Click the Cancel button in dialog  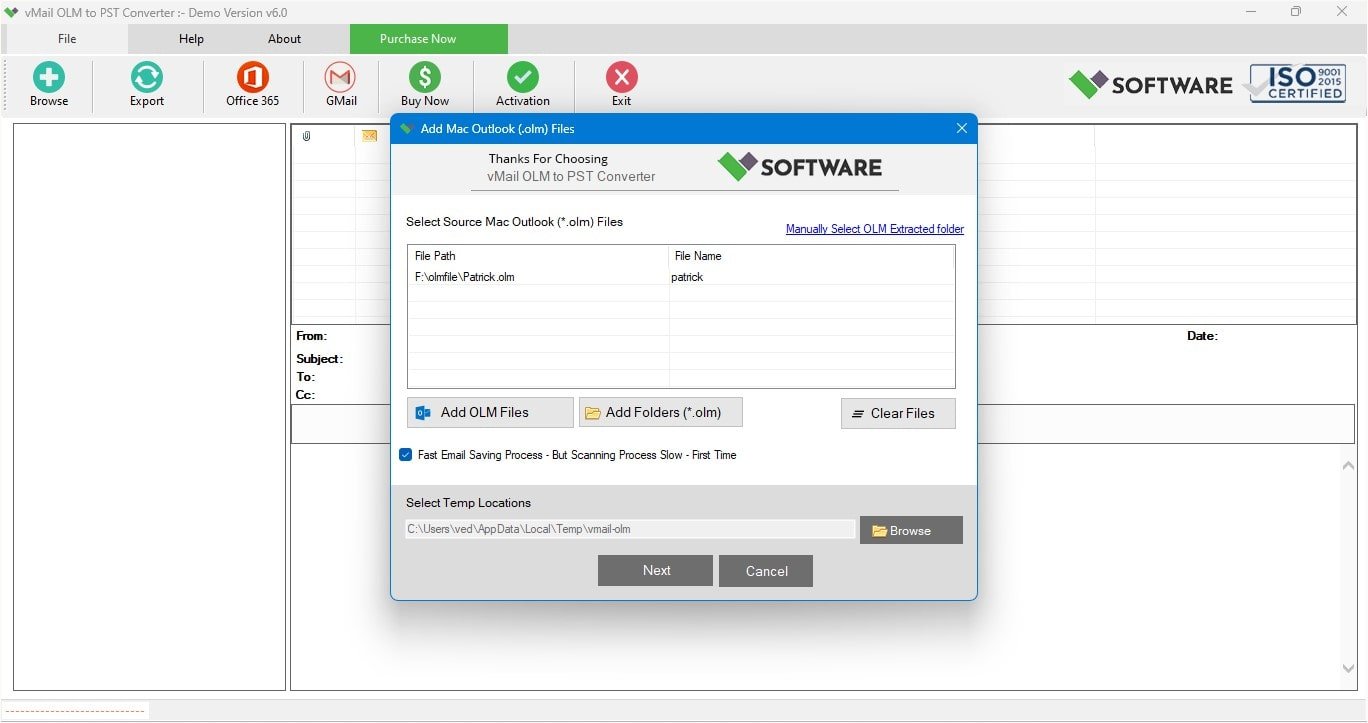(765, 570)
